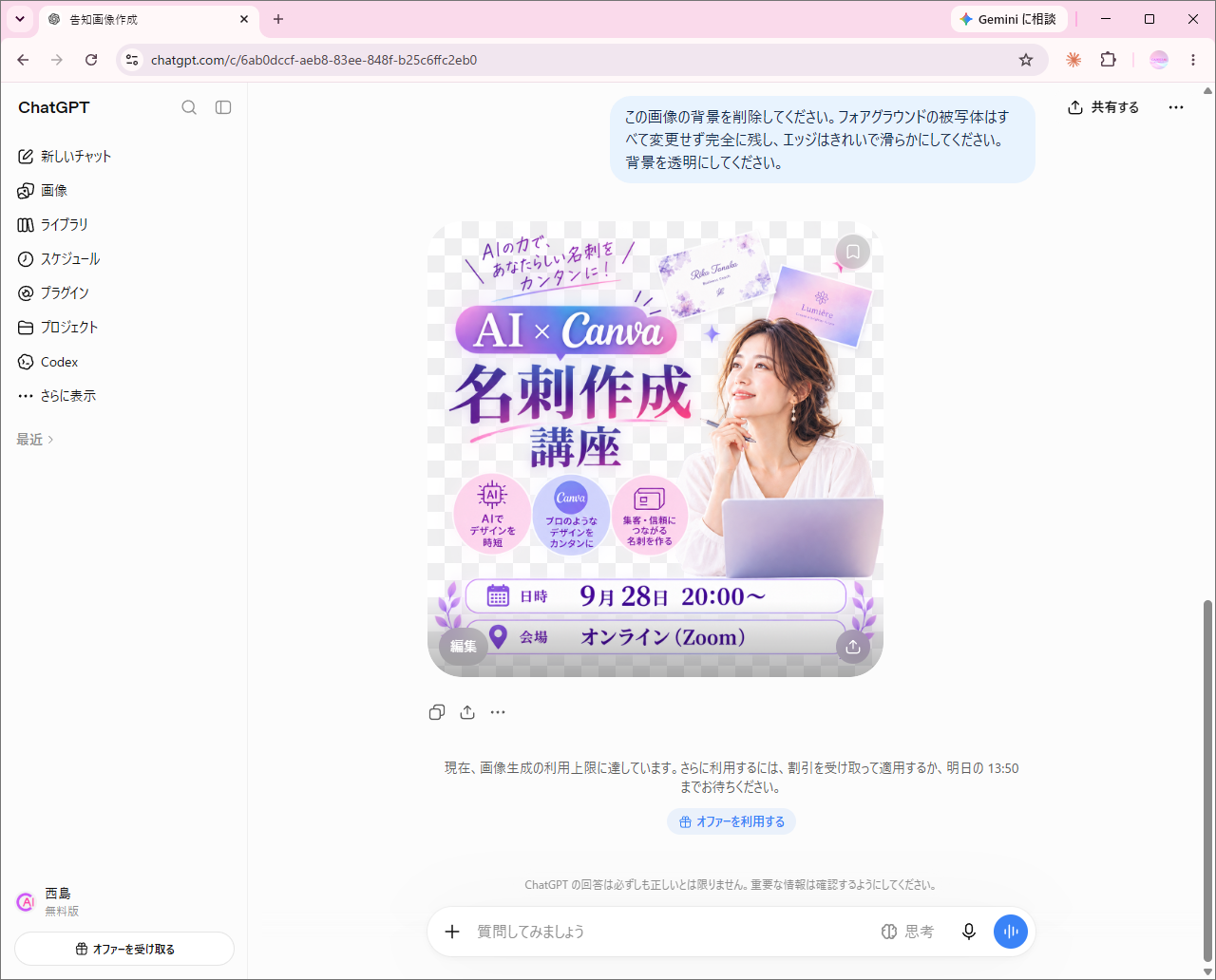Start dictation with the microphone icon
Image resolution: width=1216 pixels, height=980 pixels.
969,932
